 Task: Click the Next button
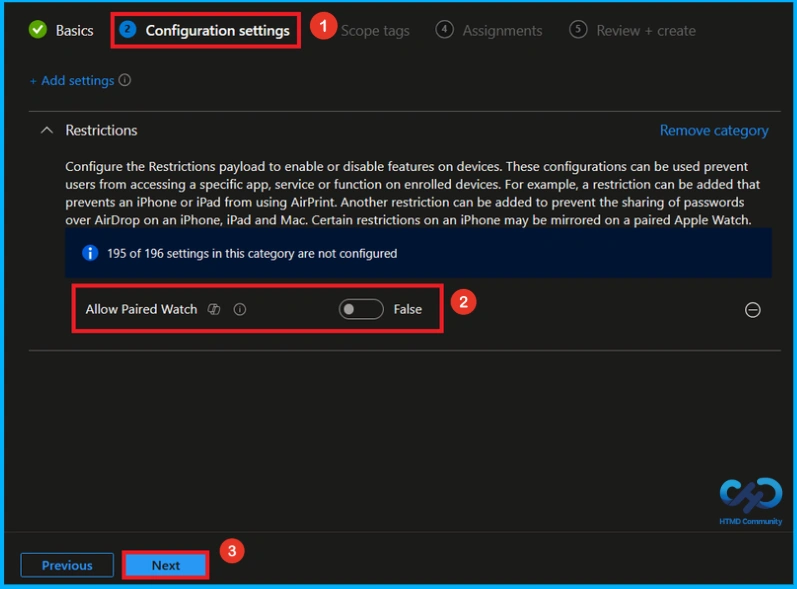pos(166,565)
